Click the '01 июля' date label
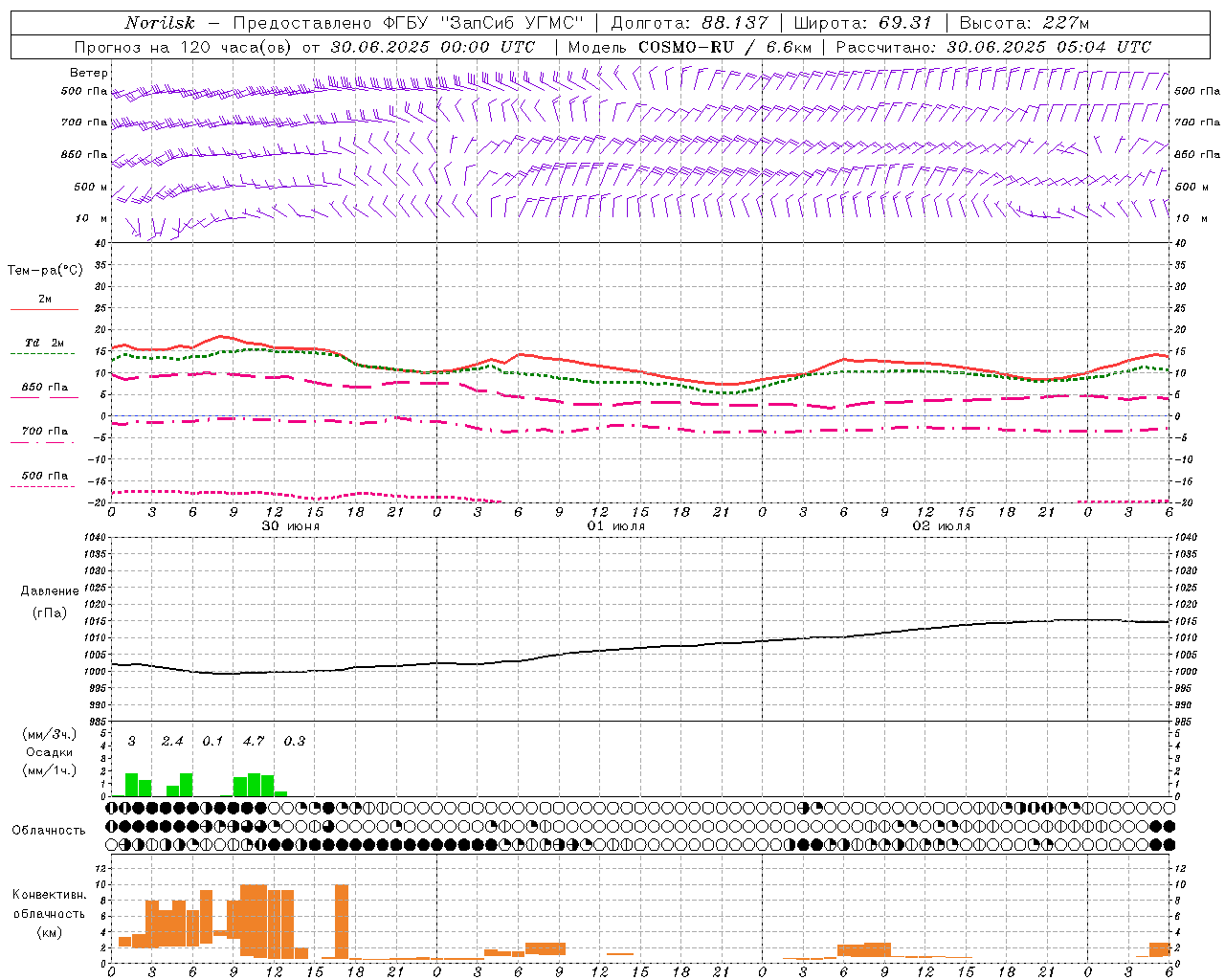Viewport: 1225px width, 980px height. [x=616, y=526]
